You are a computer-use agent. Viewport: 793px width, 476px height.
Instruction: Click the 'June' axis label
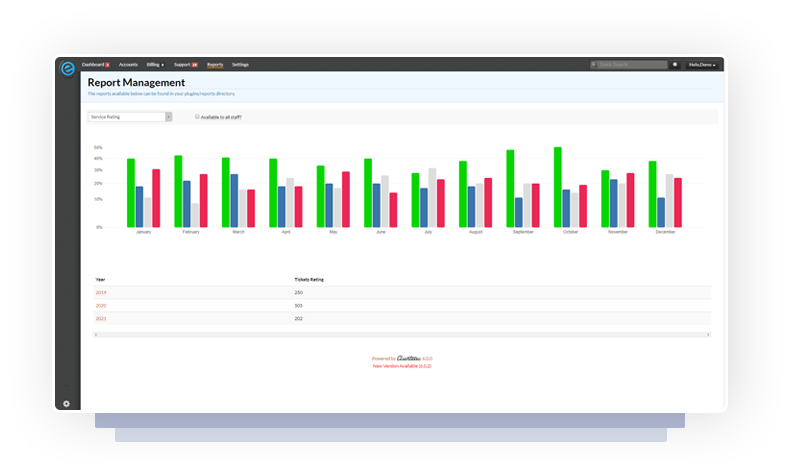point(381,232)
